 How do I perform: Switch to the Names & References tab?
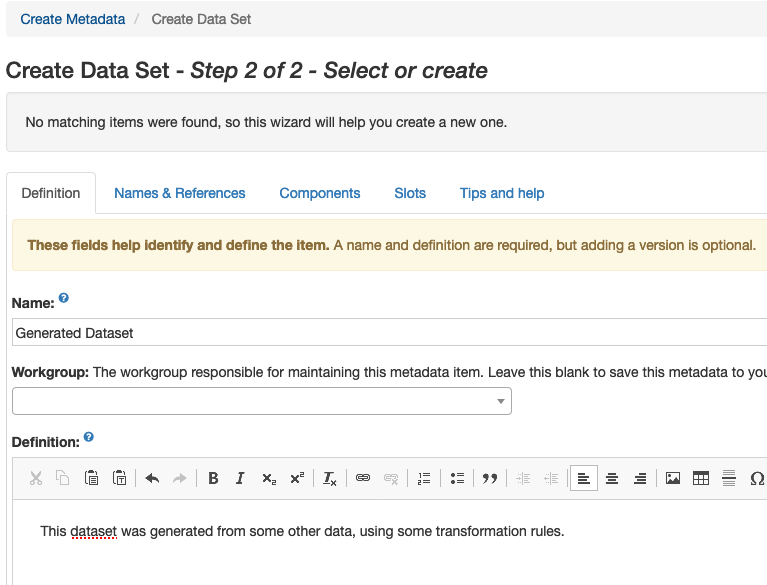coord(179,193)
